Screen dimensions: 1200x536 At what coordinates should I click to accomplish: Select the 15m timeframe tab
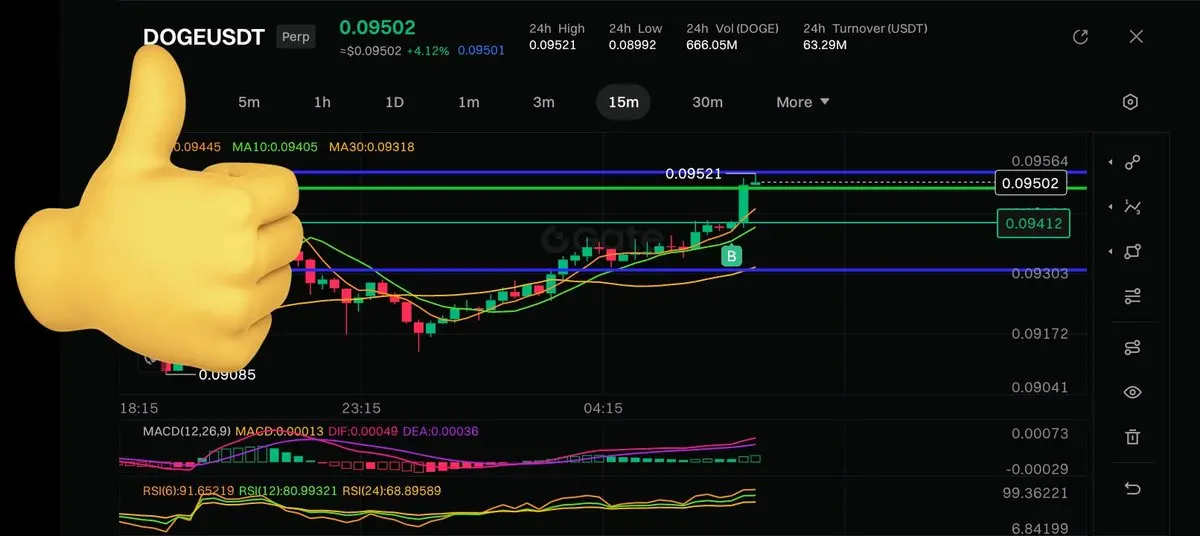click(624, 102)
